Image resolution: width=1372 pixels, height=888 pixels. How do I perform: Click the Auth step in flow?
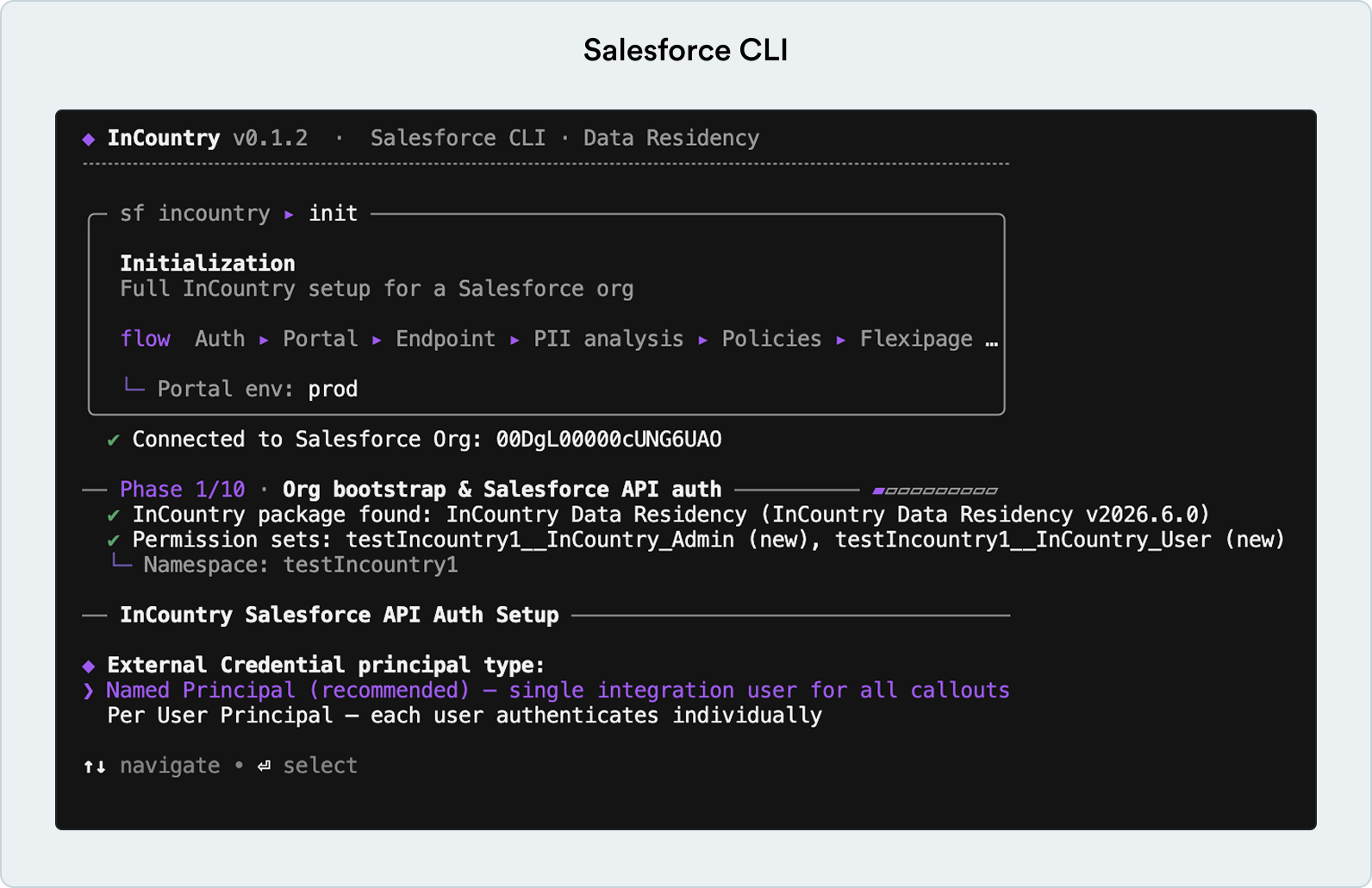point(220,339)
